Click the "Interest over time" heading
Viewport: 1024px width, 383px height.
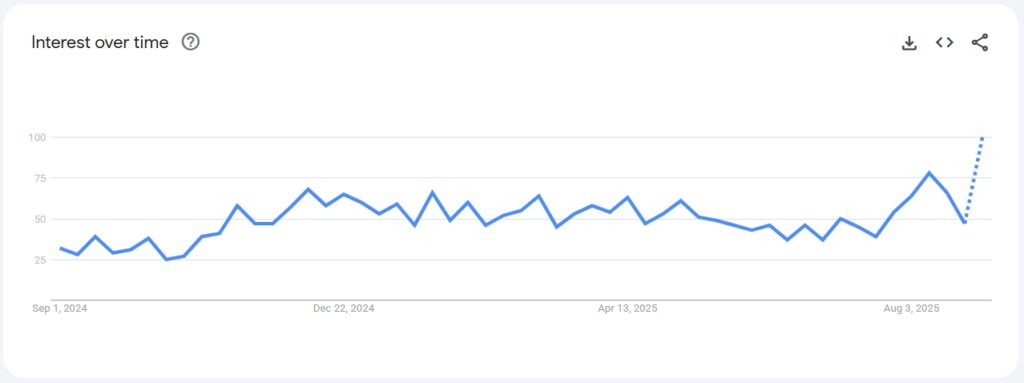pyautogui.click(x=100, y=42)
